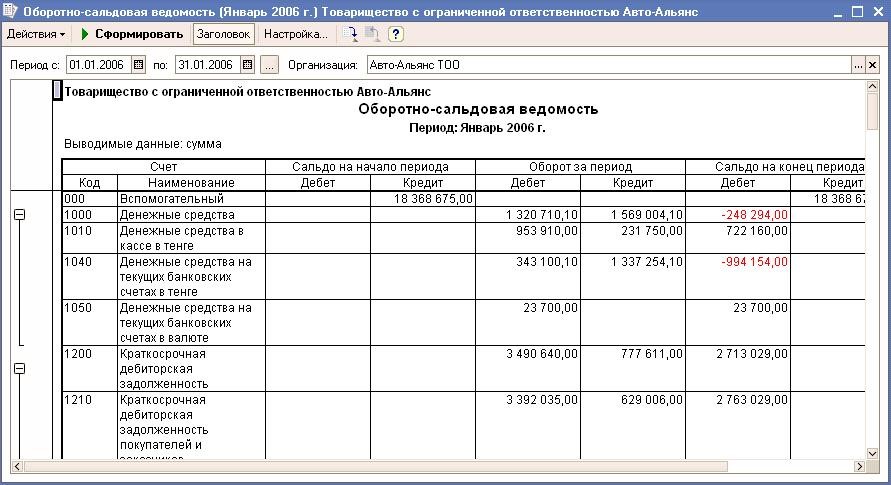Click the drill-down arrow toolbar icon
This screenshot has height=485, width=891.
point(350,34)
